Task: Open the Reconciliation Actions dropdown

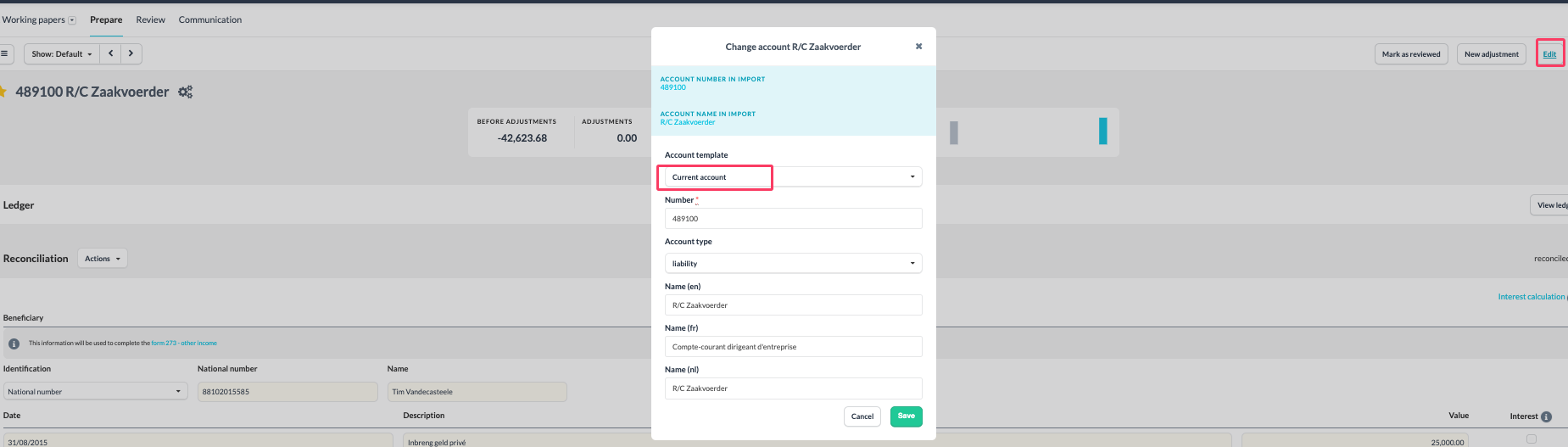Action: click(102, 259)
